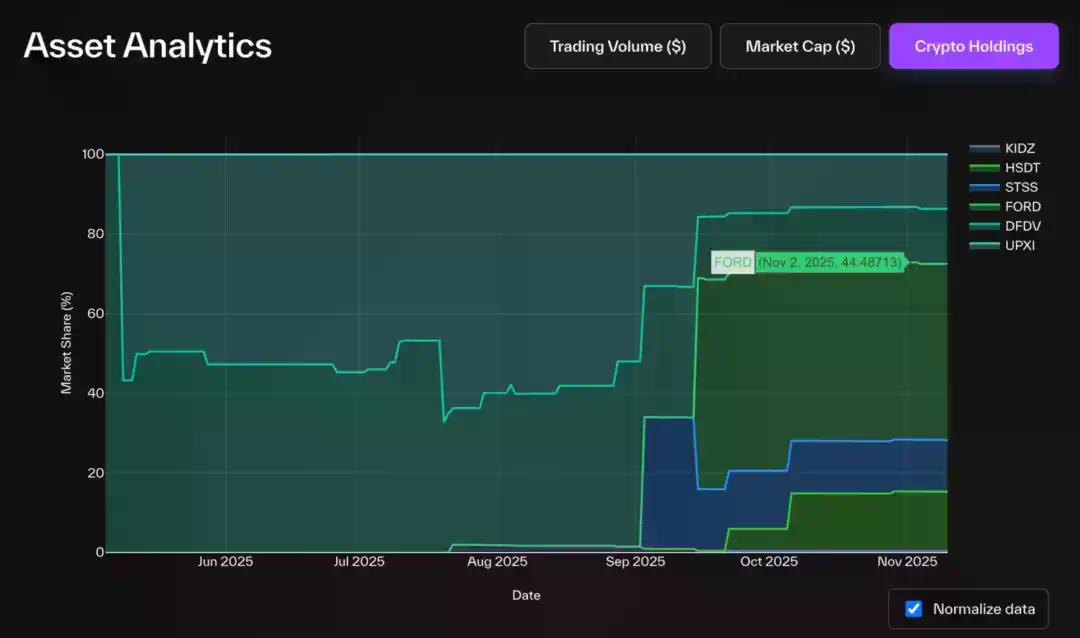Toggle the UPXI legend icon

pos(985,245)
